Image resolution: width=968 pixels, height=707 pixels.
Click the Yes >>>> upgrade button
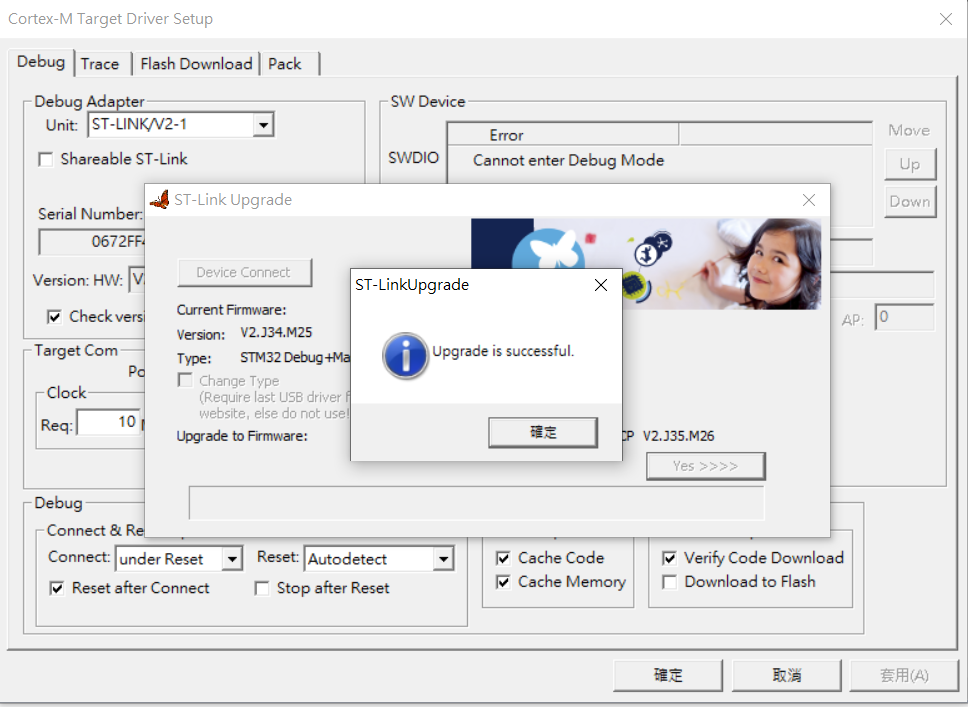[706, 466]
